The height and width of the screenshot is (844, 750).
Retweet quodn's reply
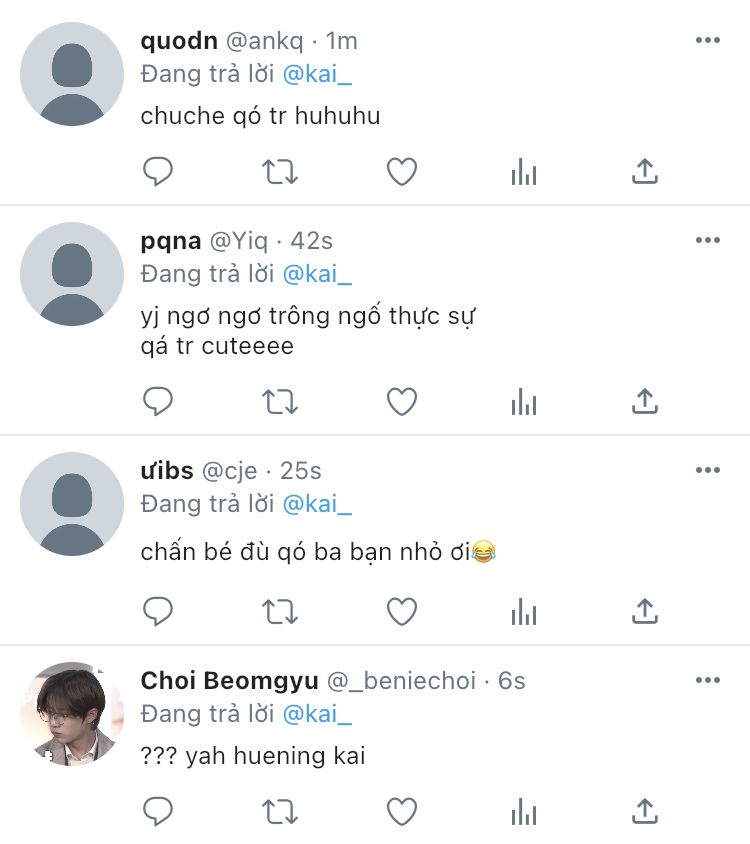tap(280, 172)
